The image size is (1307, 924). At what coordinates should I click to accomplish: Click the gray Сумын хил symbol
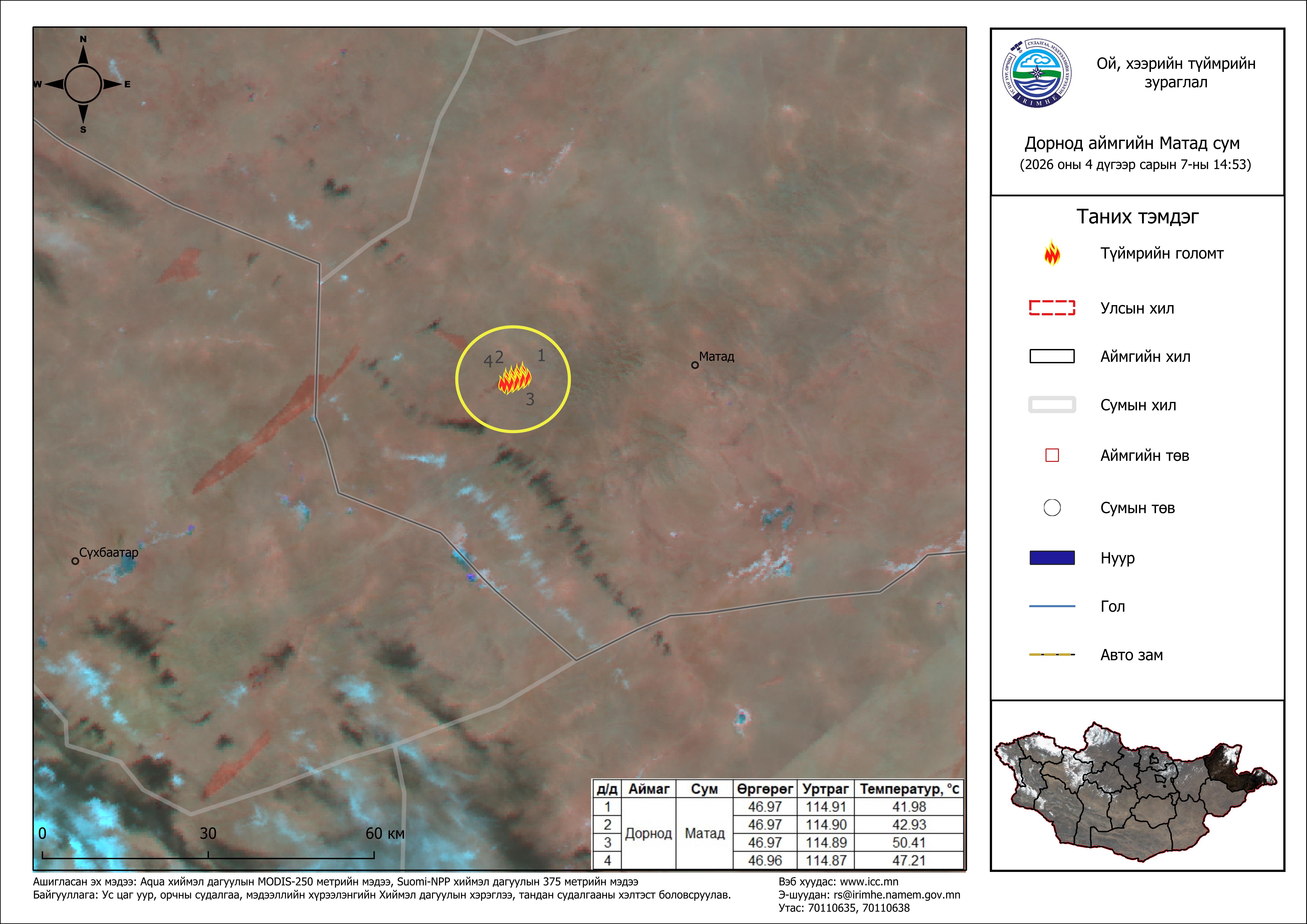click(1052, 405)
